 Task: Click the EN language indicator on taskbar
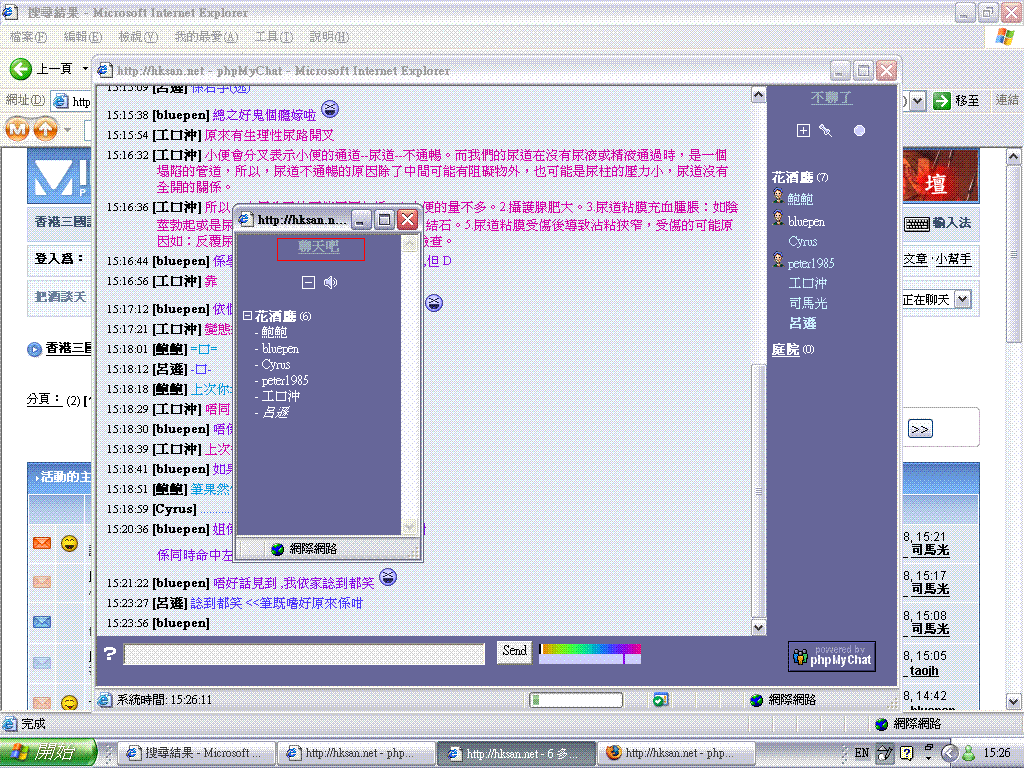tap(862, 753)
